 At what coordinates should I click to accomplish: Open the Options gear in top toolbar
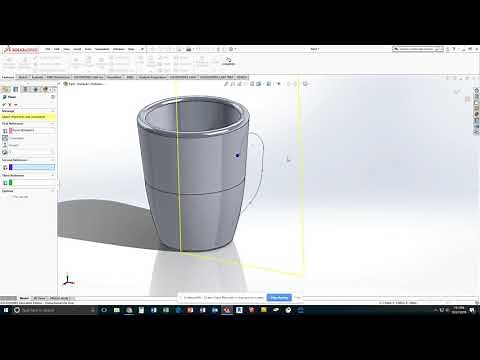(x=231, y=49)
